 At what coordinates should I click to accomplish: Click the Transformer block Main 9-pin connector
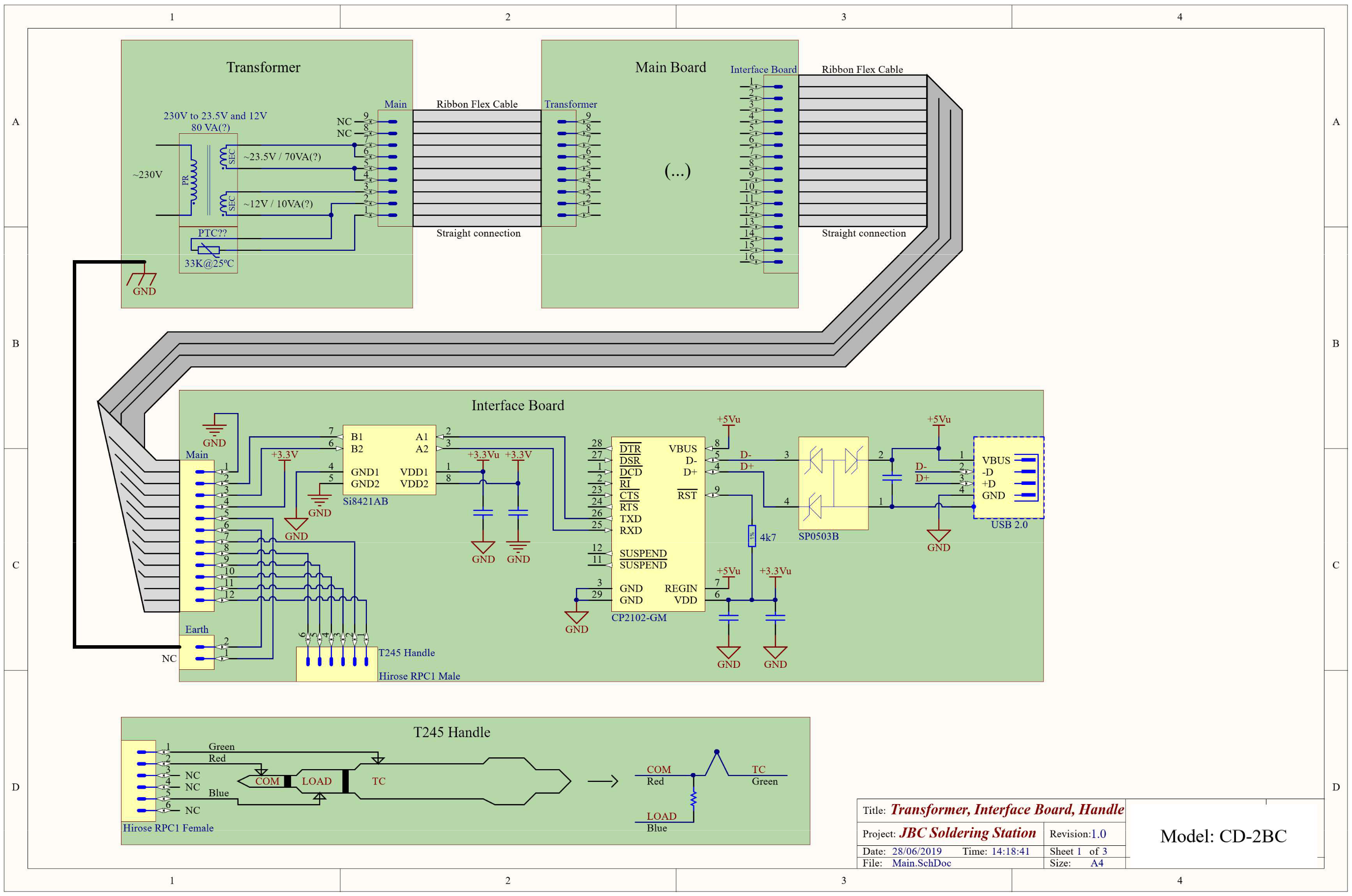pyautogui.click(x=395, y=169)
